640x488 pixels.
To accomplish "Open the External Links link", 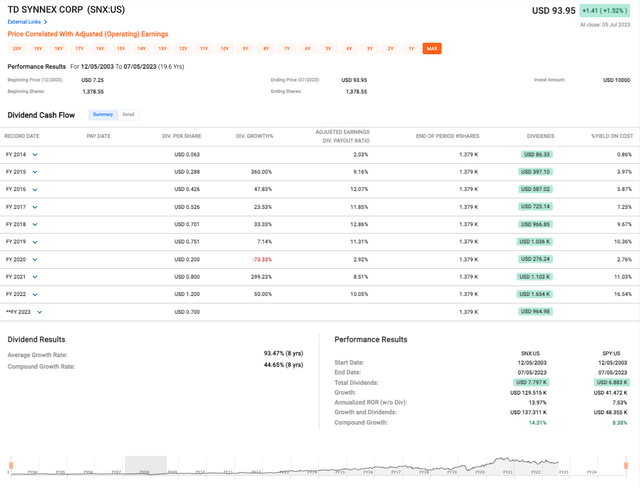I will click(x=24, y=22).
